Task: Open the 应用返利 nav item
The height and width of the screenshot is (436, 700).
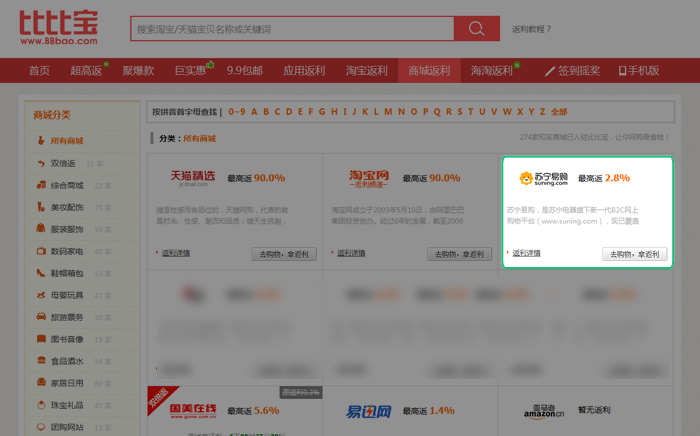Action: click(304, 71)
